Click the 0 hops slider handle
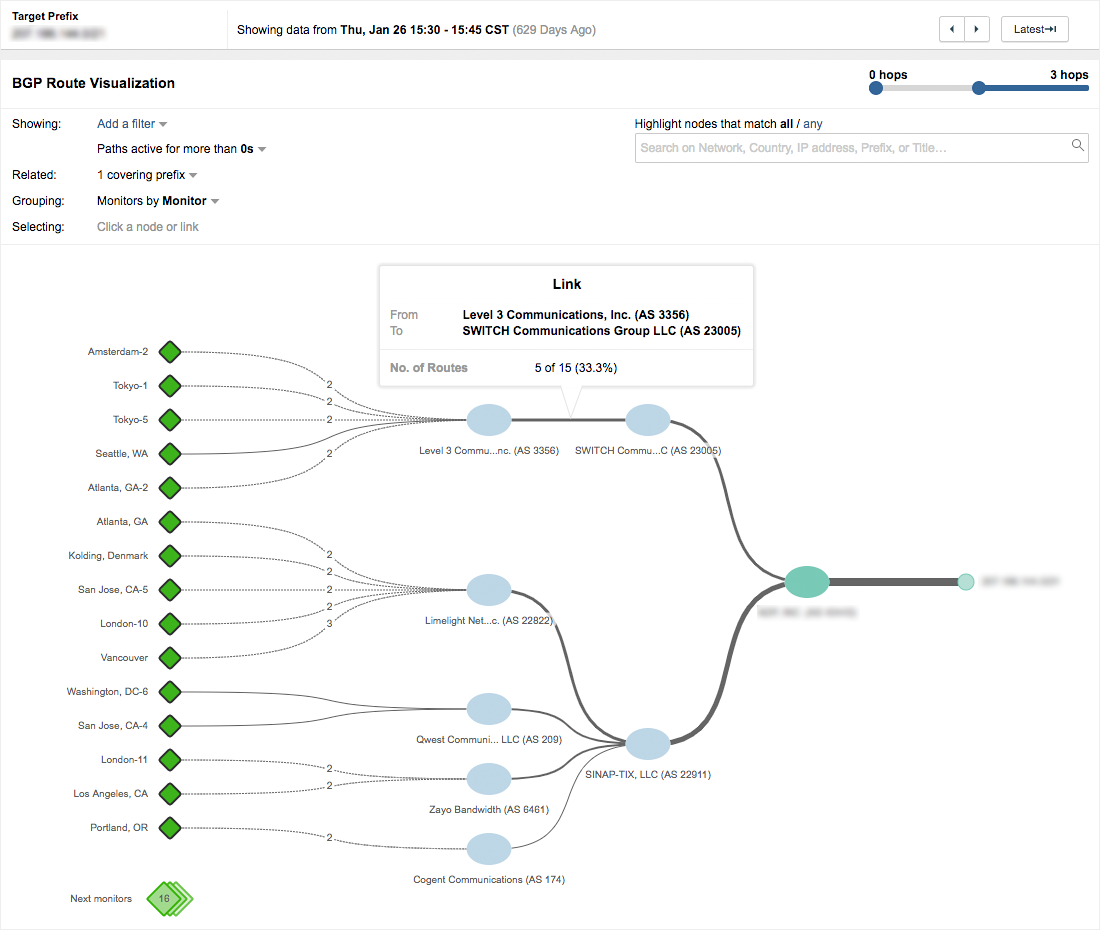The image size is (1100, 930). [876, 88]
